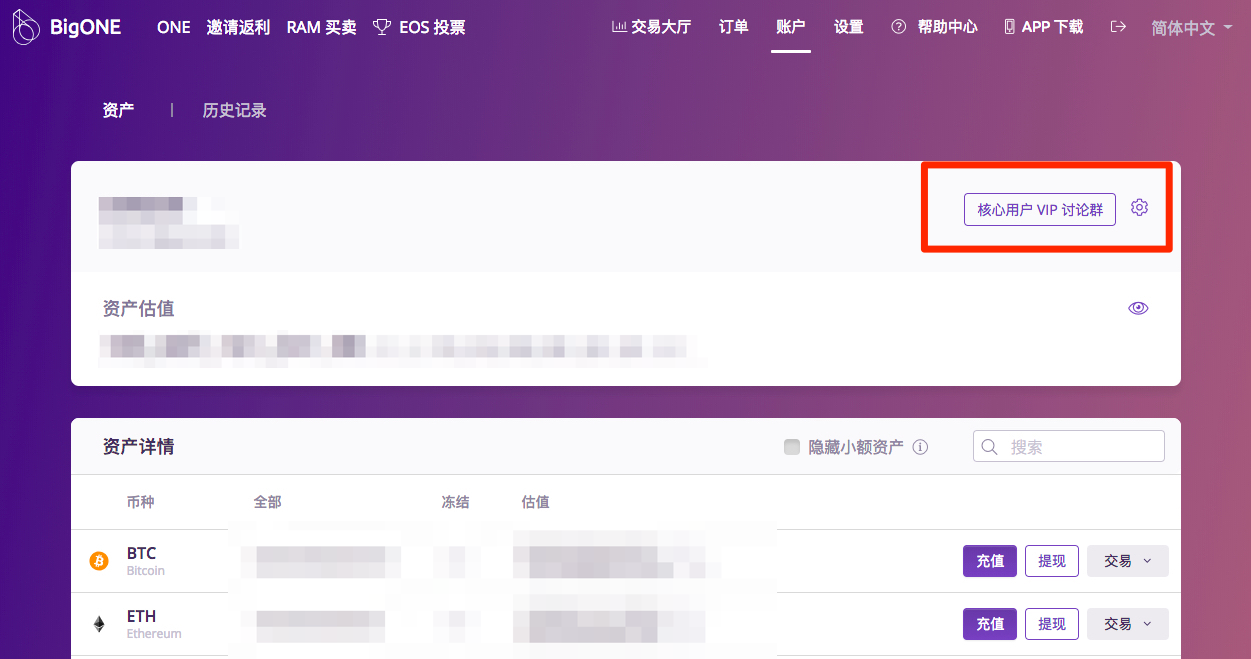Expand 交易 dropdown for ETH

[x=1127, y=624]
